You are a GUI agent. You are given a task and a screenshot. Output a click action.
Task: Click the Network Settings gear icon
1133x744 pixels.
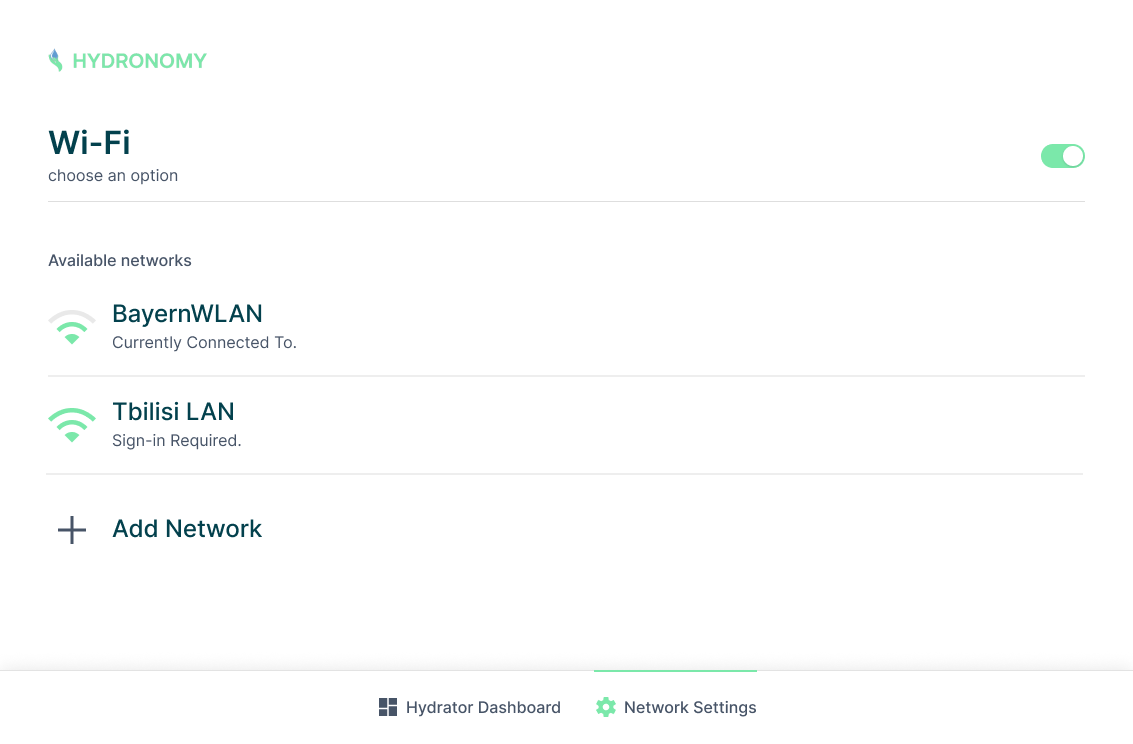click(x=605, y=708)
